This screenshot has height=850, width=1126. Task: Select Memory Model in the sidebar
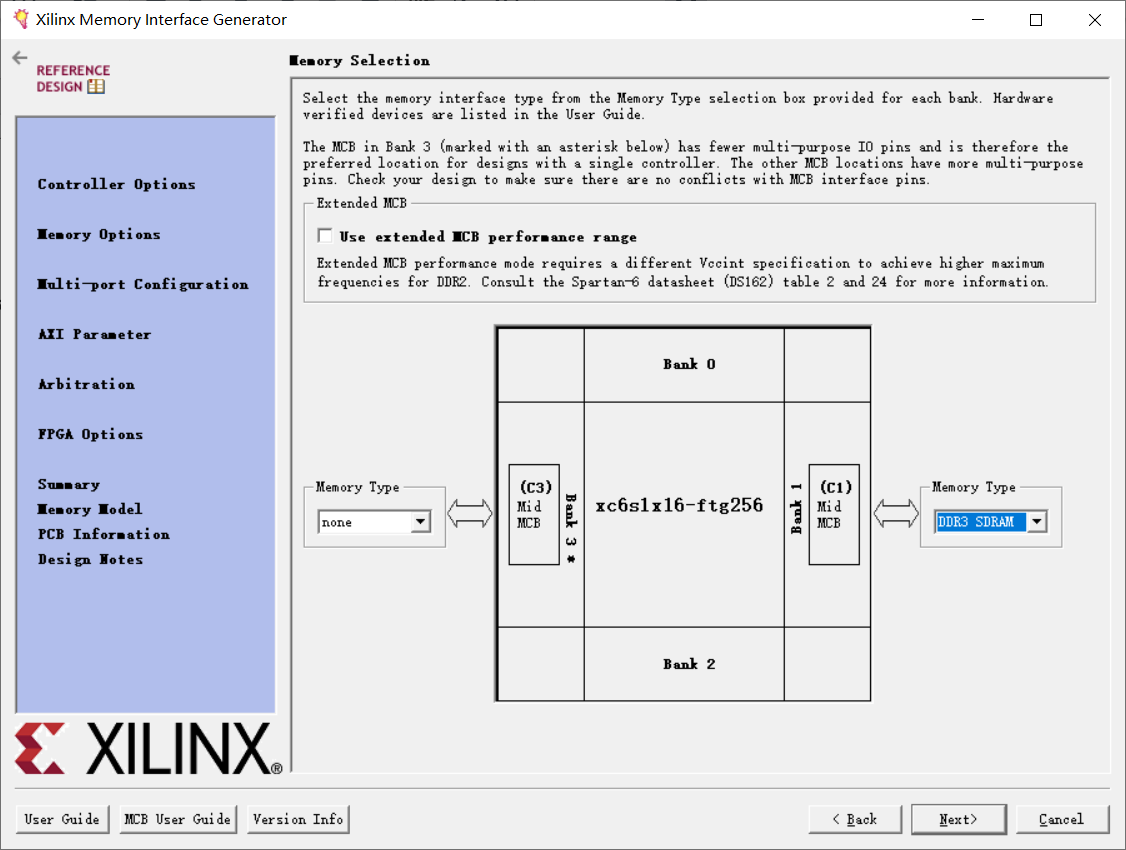[90, 510]
